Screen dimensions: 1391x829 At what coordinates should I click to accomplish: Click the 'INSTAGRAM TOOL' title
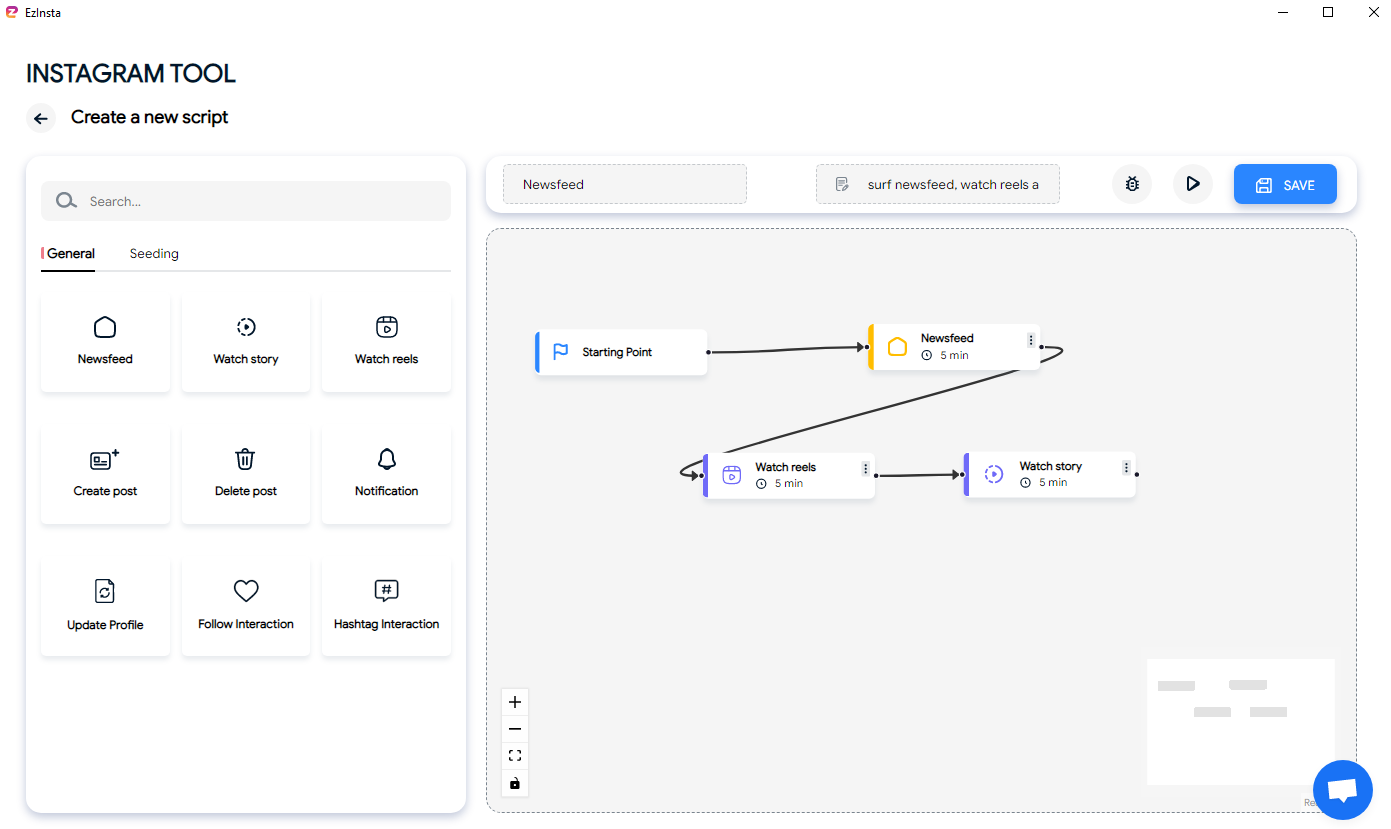(131, 74)
